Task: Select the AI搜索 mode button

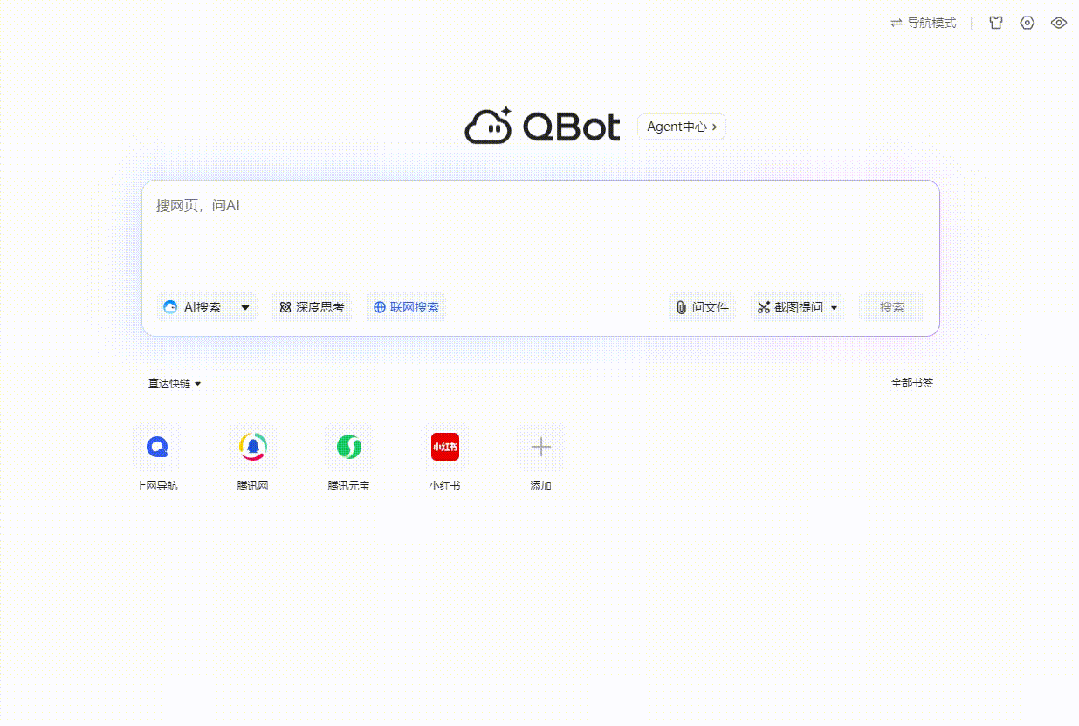Action: (x=192, y=307)
